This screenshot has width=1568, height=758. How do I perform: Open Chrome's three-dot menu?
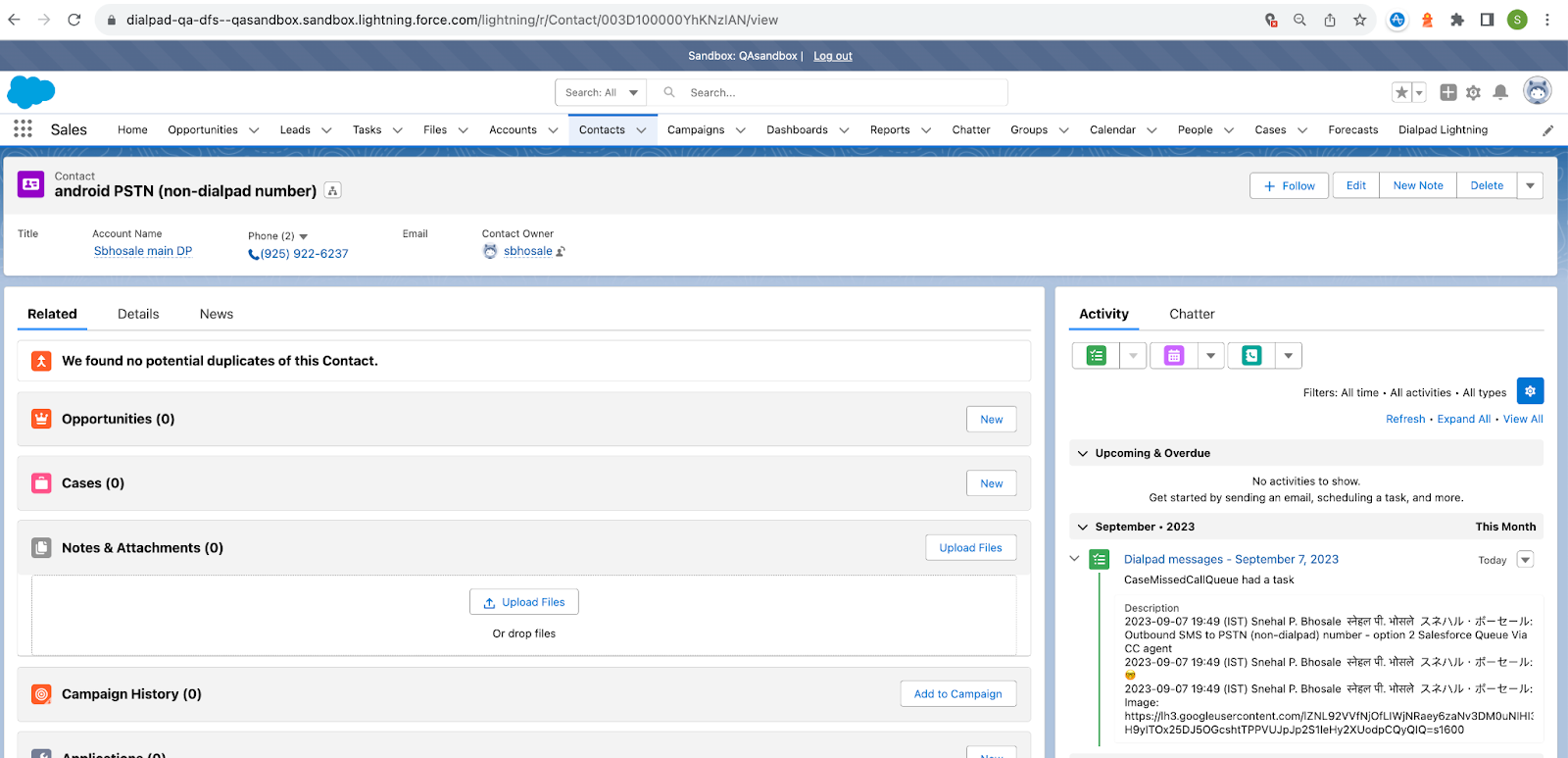point(1547,20)
